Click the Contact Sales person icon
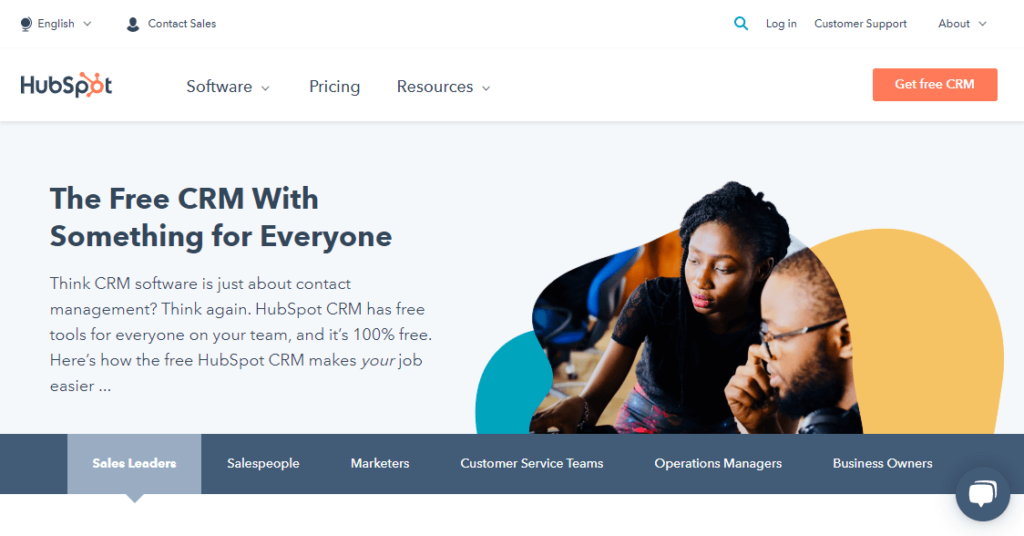Viewport: 1024px width, 536px height. [x=133, y=24]
